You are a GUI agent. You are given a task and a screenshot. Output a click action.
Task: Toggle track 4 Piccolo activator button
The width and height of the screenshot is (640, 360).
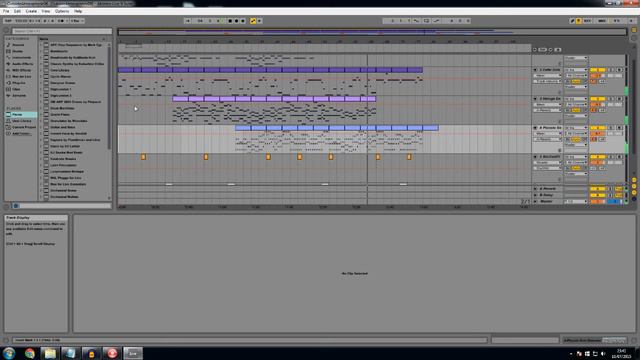point(597,128)
